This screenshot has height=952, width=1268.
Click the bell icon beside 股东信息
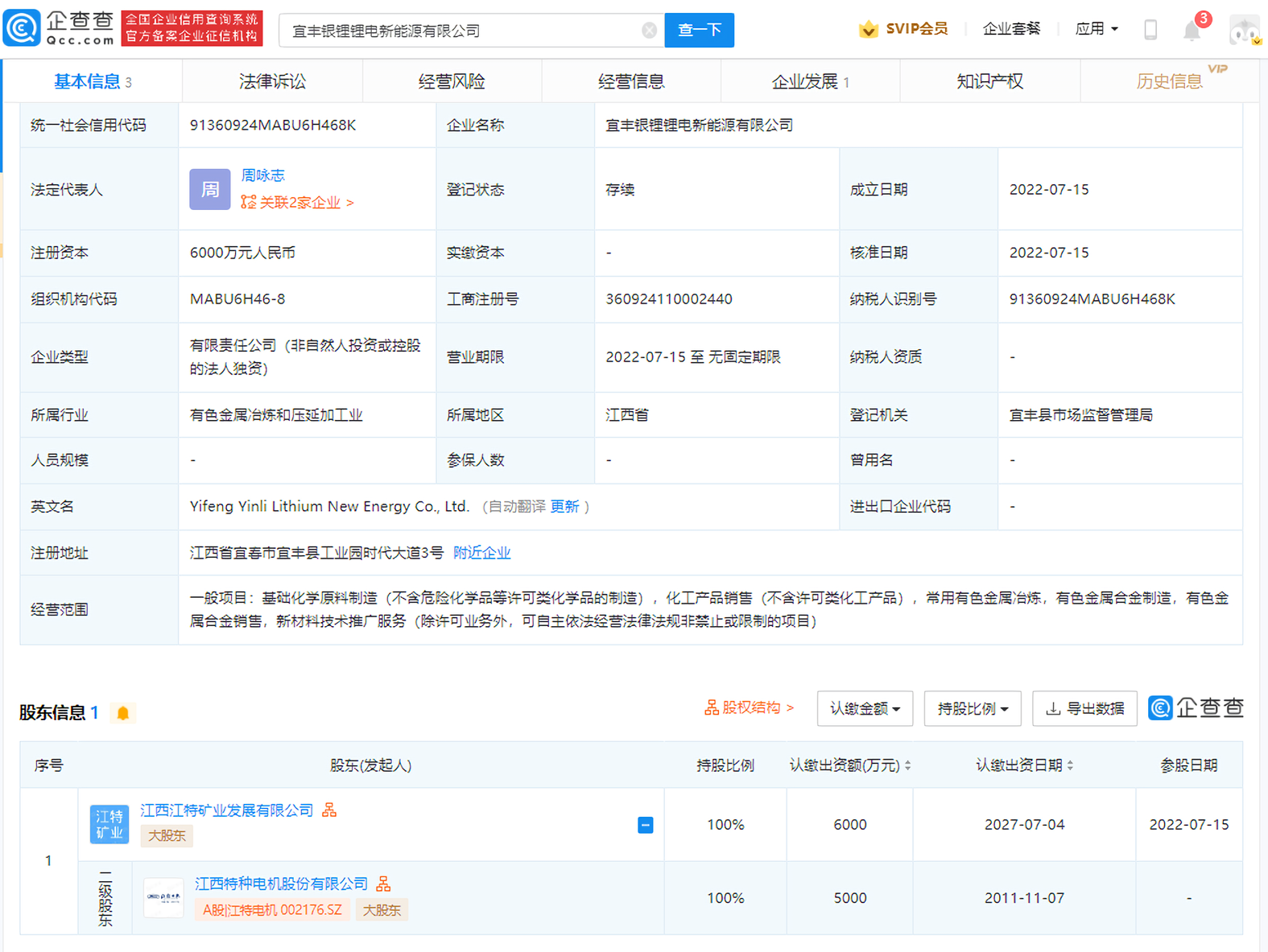[x=122, y=713]
